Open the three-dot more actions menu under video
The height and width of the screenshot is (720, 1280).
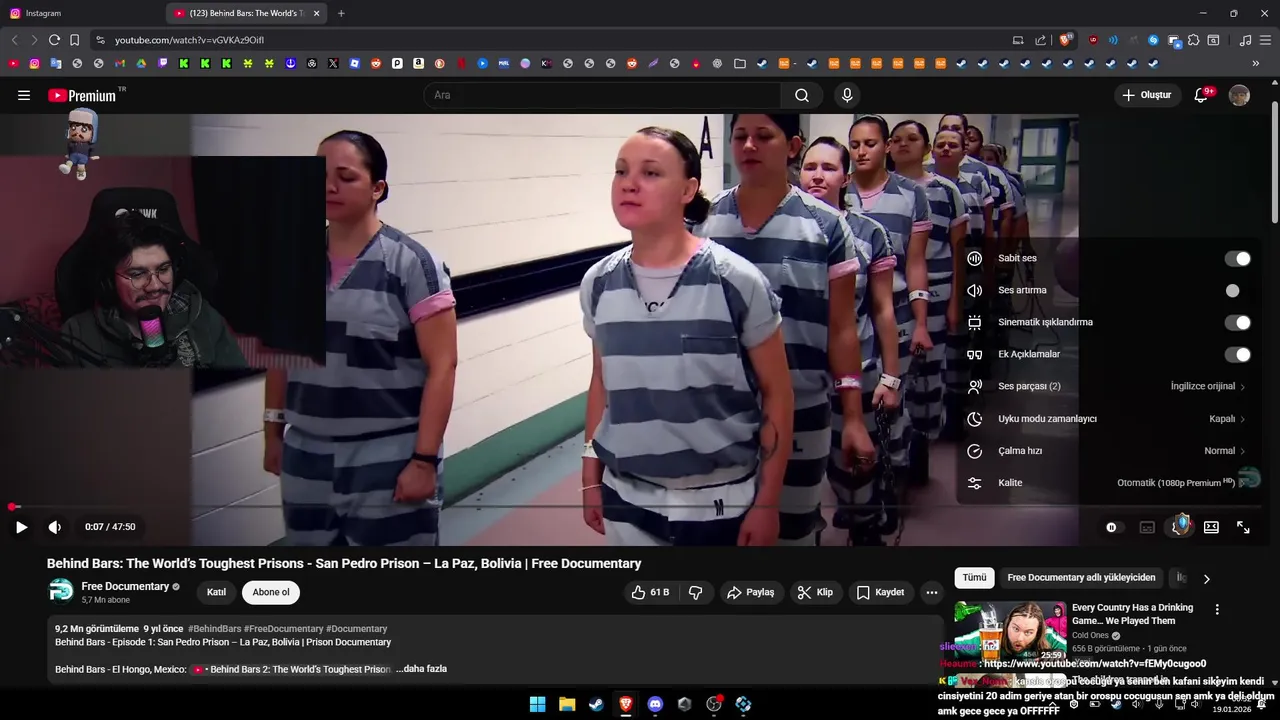tap(932, 592)
